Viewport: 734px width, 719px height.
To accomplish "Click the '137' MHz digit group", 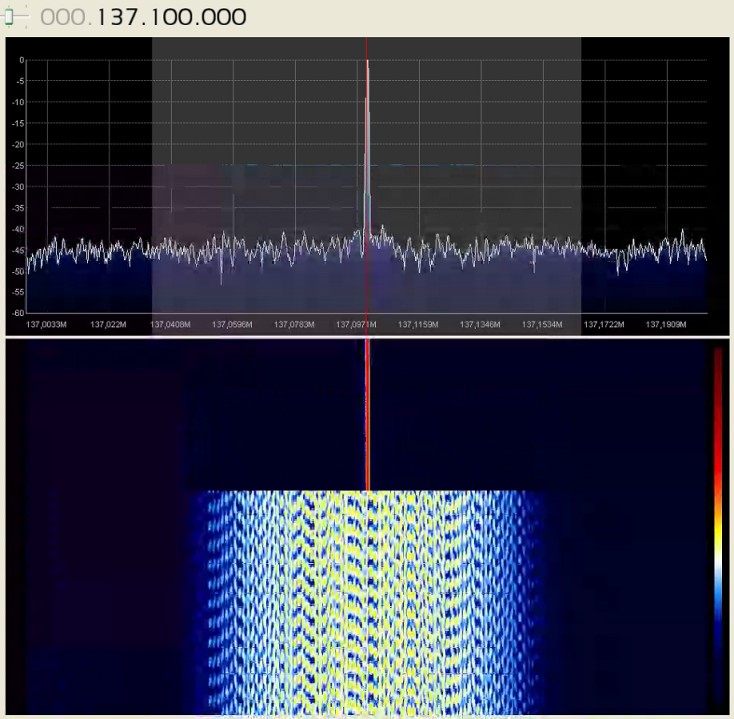I will coord(121,18).
